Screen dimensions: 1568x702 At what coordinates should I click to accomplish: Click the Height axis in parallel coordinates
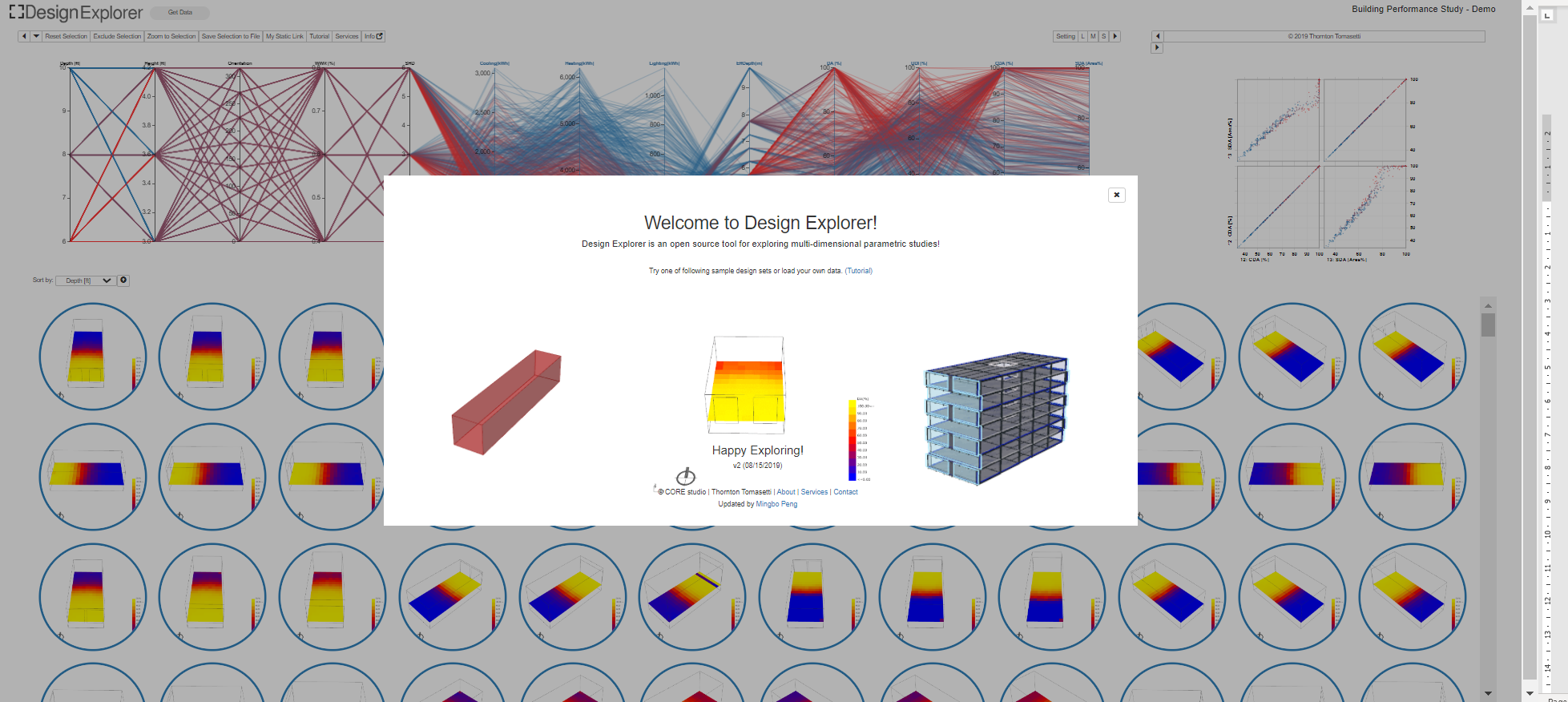[155, 154]
